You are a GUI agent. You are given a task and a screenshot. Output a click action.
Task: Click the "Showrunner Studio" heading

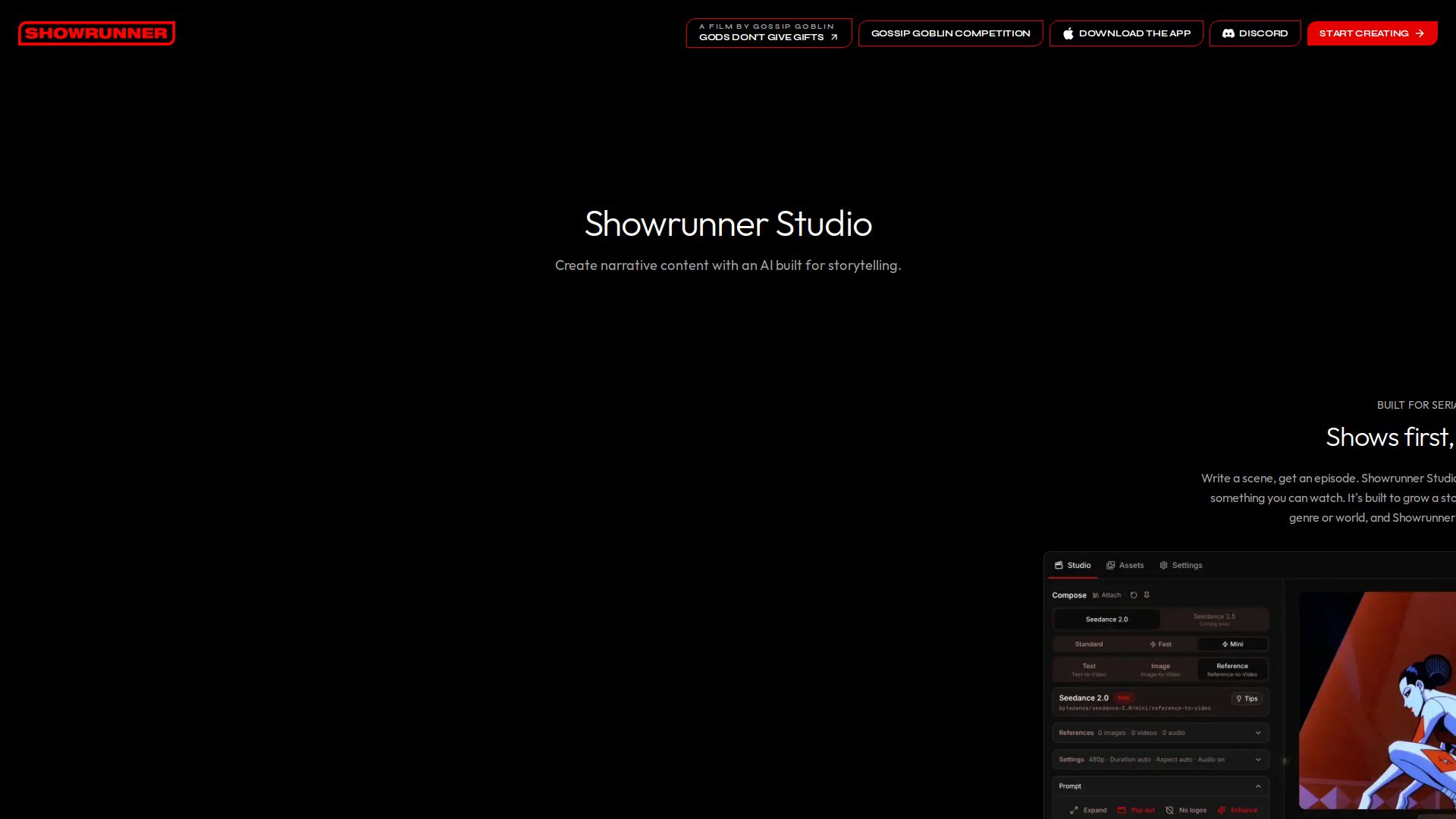point(728,223)
